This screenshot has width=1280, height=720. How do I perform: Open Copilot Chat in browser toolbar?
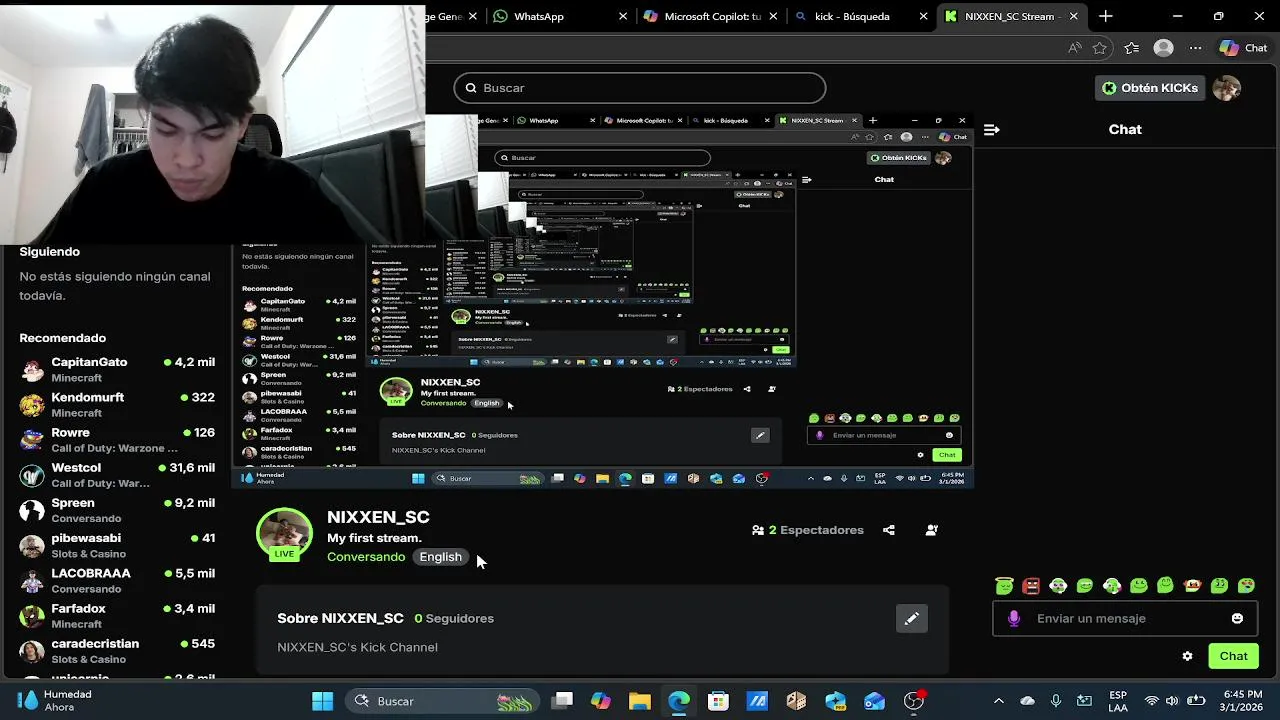point(1243,48)
